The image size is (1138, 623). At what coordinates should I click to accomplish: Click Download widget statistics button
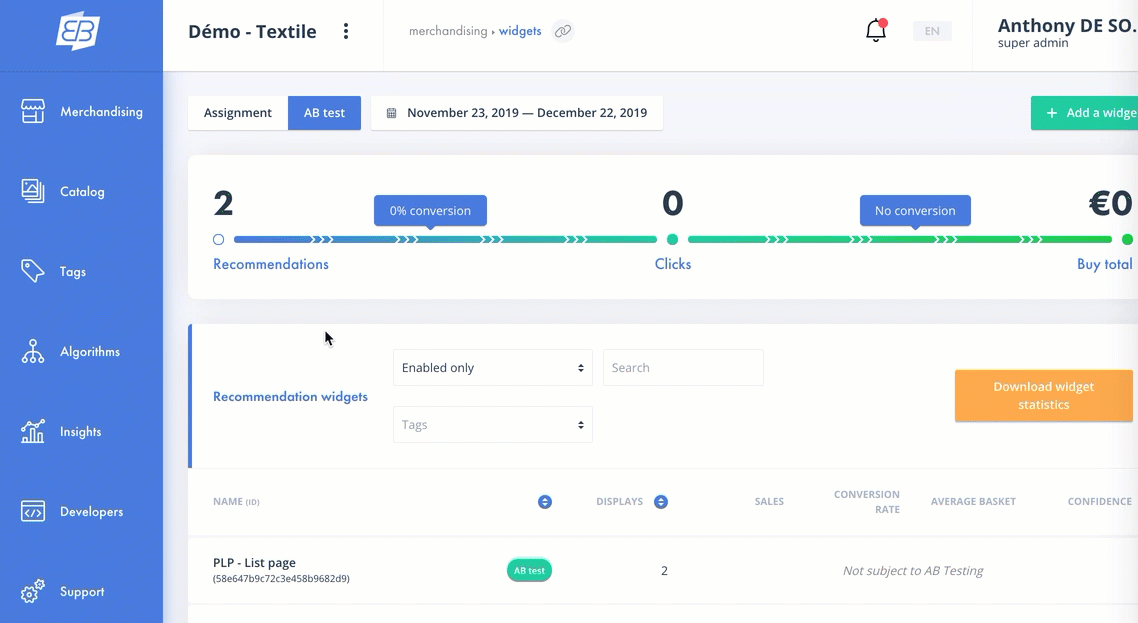(1044, 396)
